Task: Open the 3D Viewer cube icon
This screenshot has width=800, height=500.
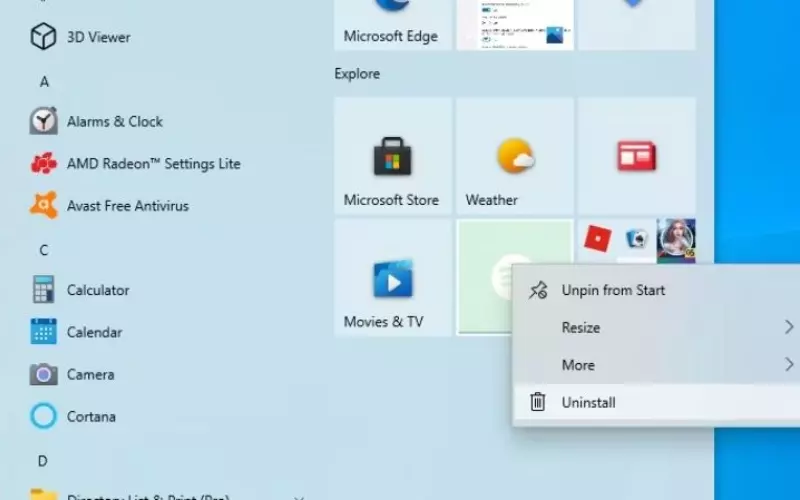Action: point(43,36)
